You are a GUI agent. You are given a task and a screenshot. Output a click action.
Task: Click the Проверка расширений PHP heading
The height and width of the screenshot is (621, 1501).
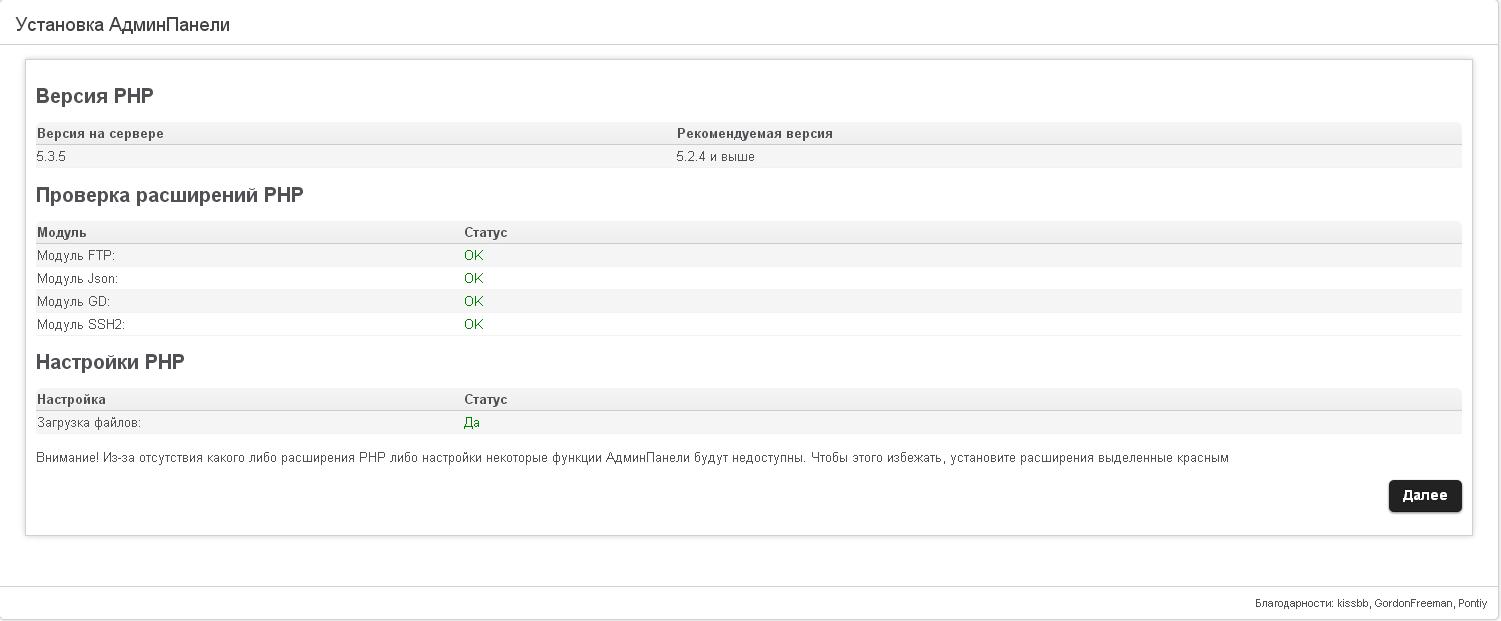coord(169,195)
